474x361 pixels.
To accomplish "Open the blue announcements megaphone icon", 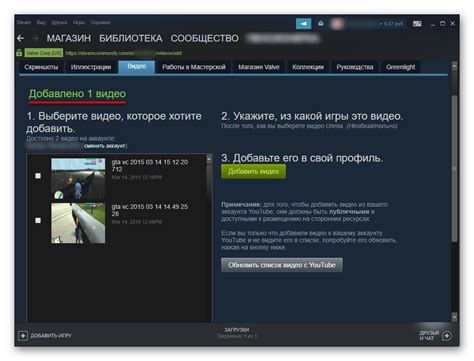I will coord(303,24).
